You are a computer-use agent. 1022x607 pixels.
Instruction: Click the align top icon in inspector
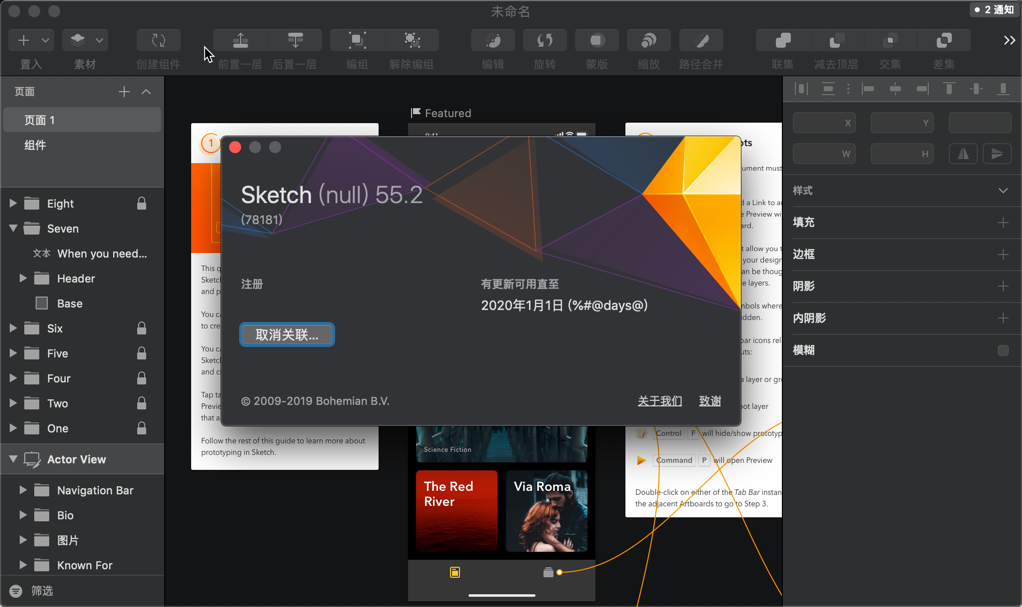tap(948, 89)
